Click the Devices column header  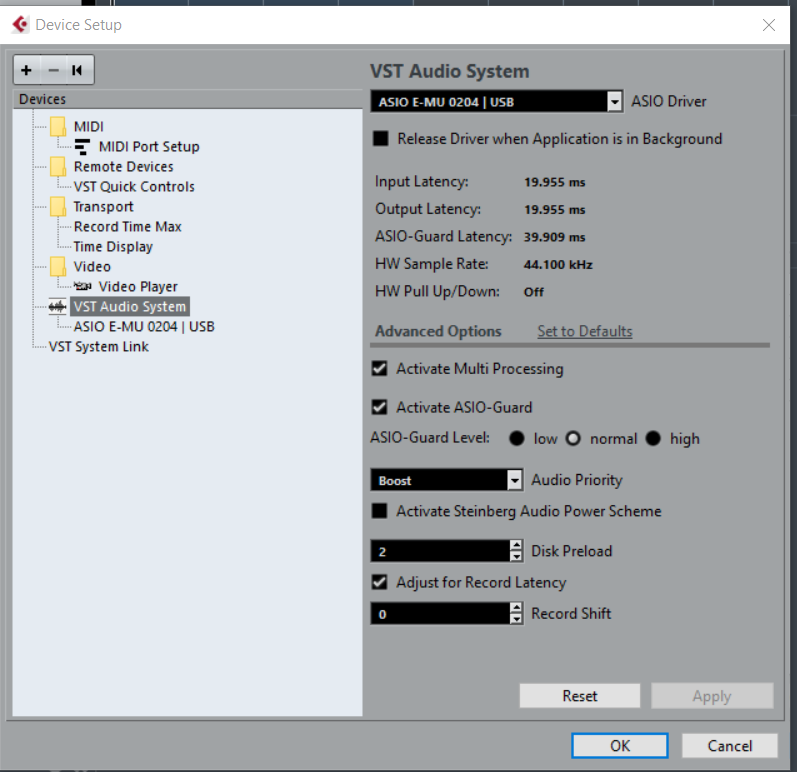(187, 99)
